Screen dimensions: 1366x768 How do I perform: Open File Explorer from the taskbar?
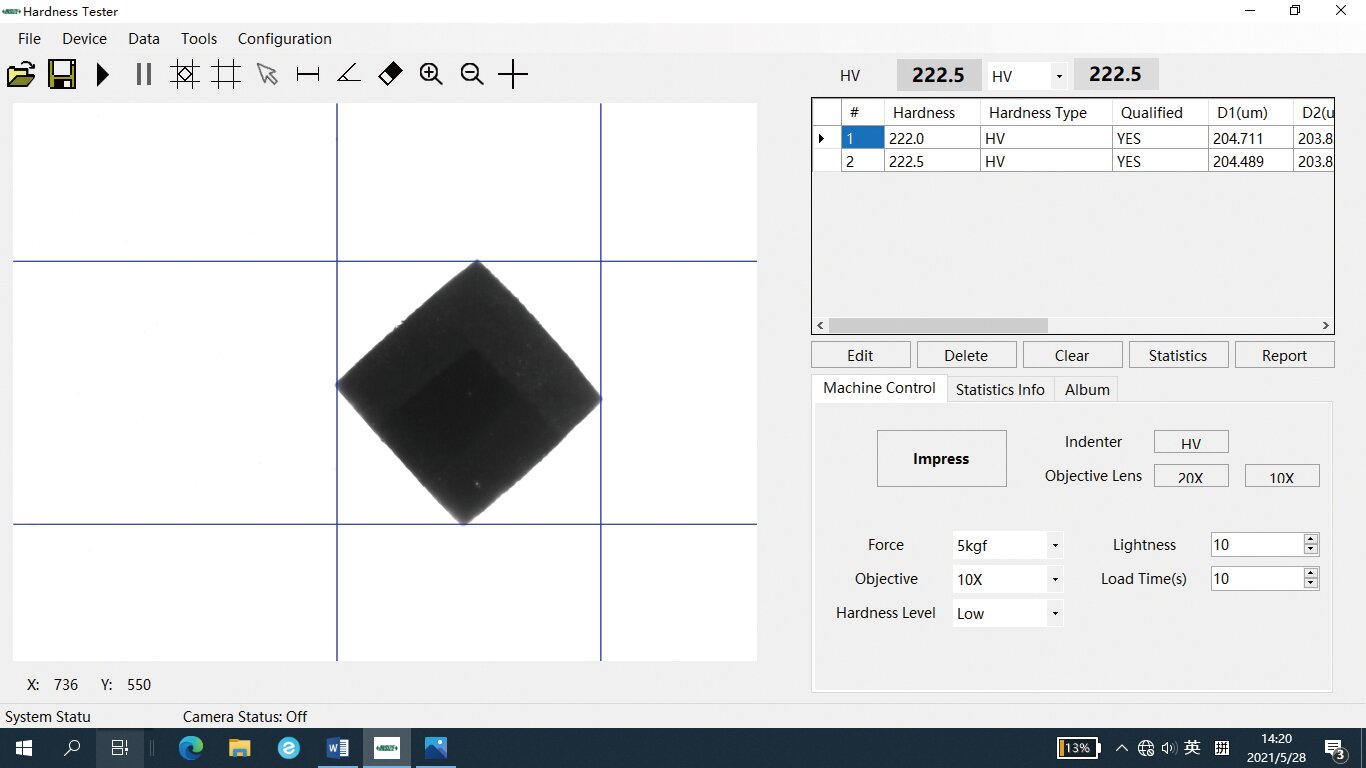click(x=240, y=747)
